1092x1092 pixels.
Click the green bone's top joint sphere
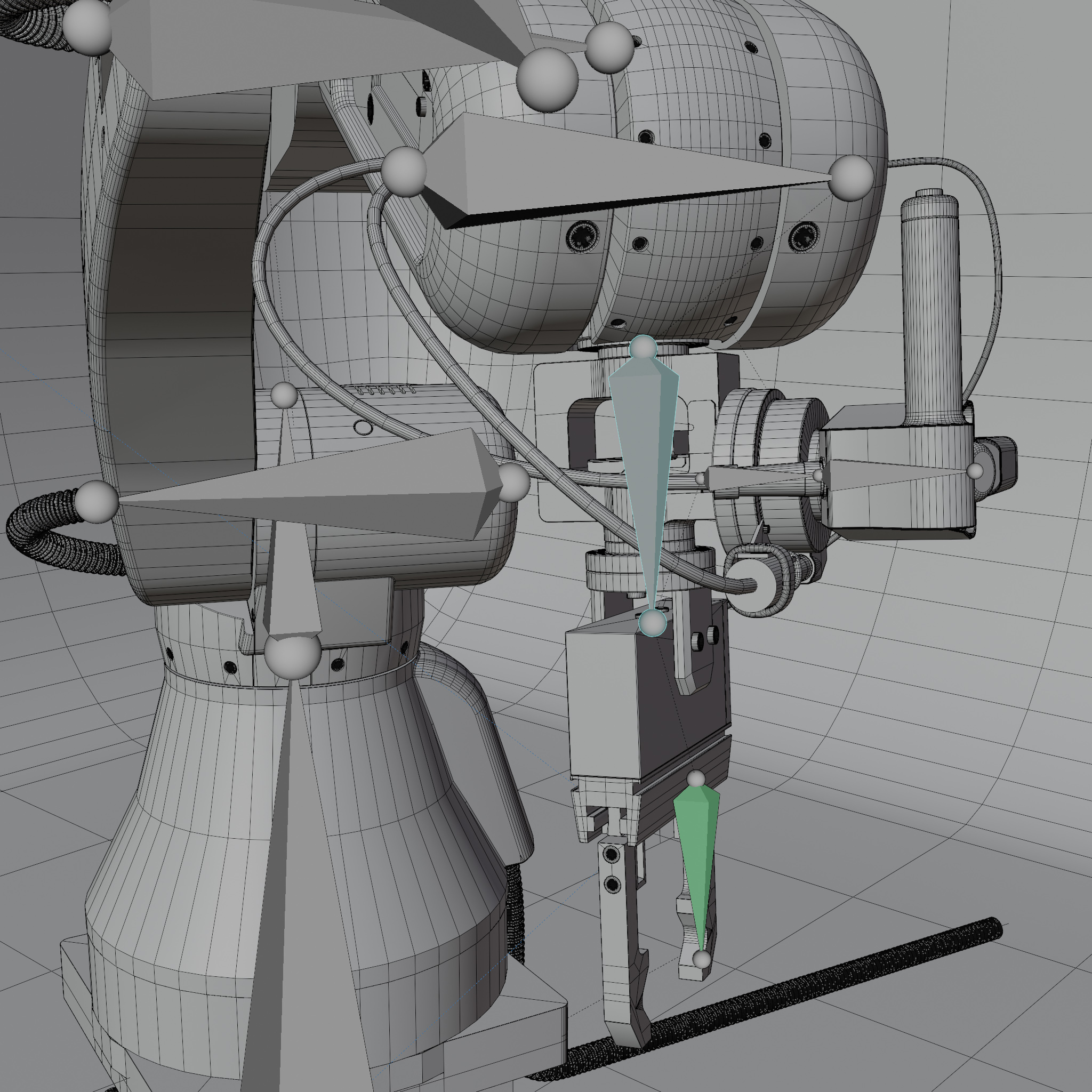point(696,780)
